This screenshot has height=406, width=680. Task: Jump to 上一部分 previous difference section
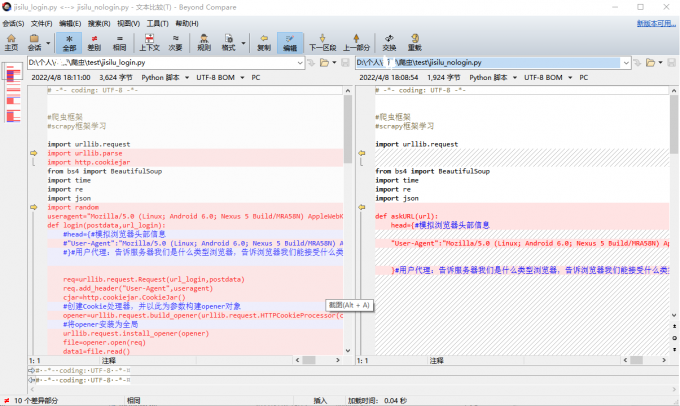356,43
